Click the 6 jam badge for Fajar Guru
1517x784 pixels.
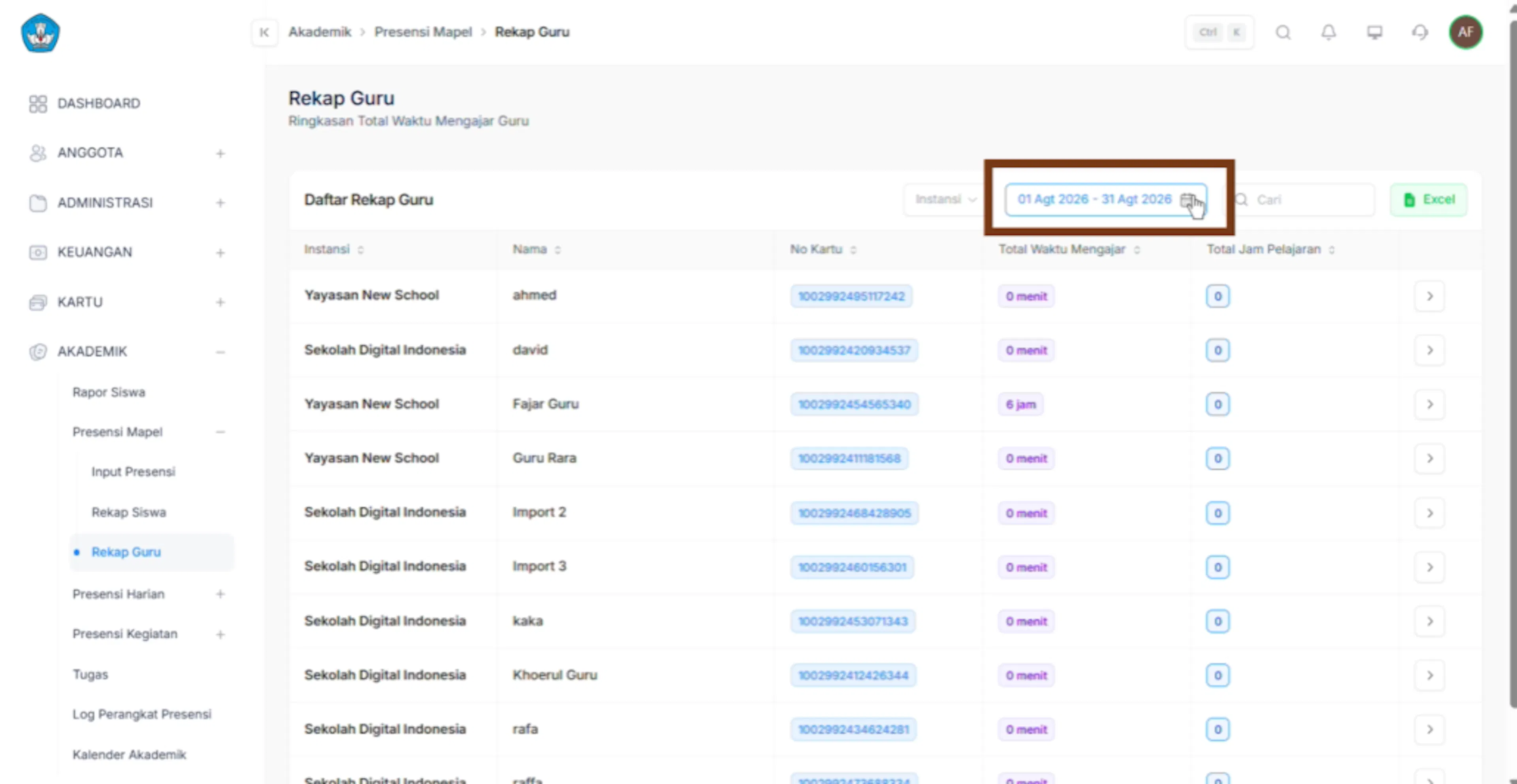click(1020, 405)
